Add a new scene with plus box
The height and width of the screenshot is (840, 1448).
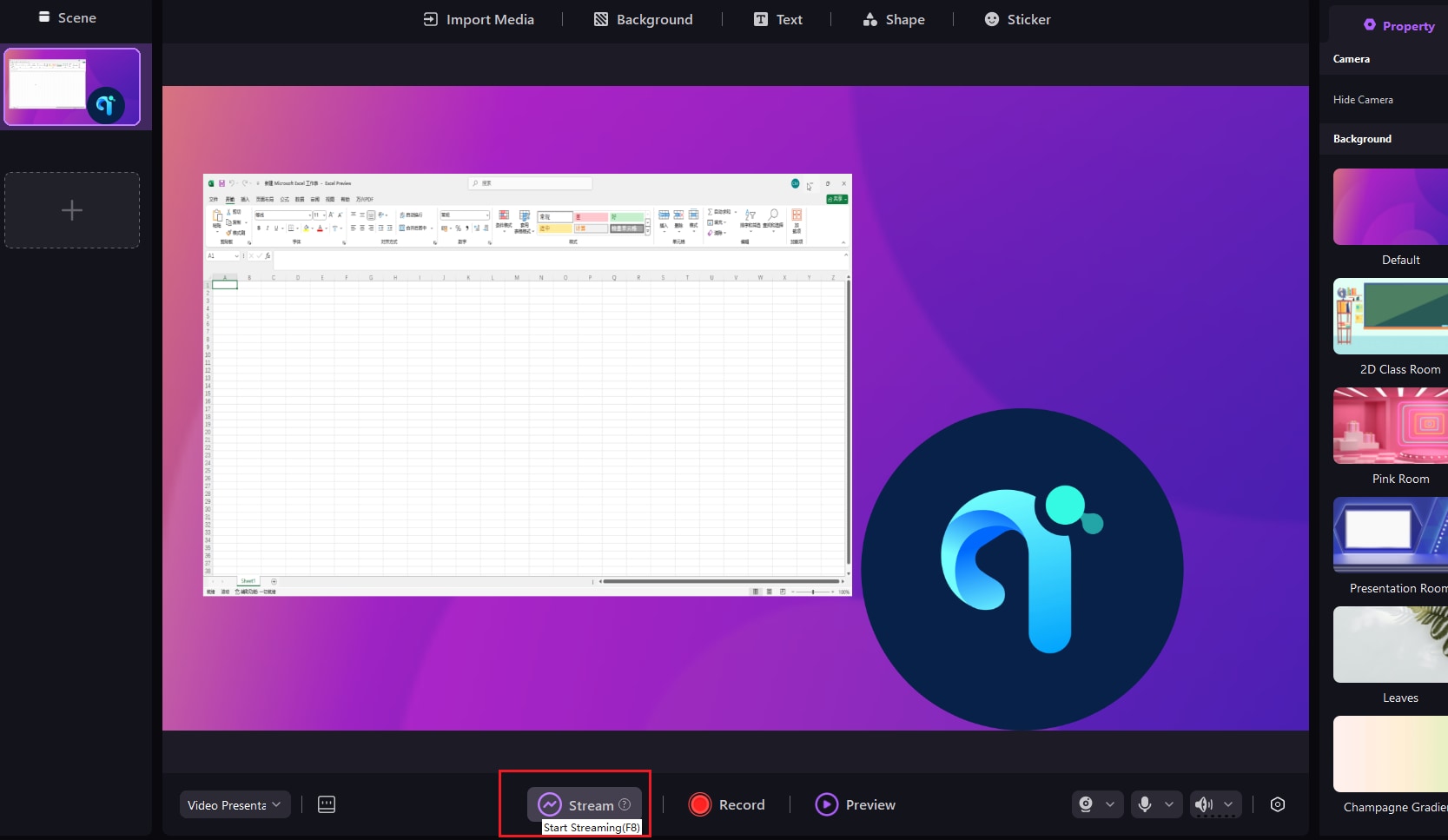tap(72, 210)
